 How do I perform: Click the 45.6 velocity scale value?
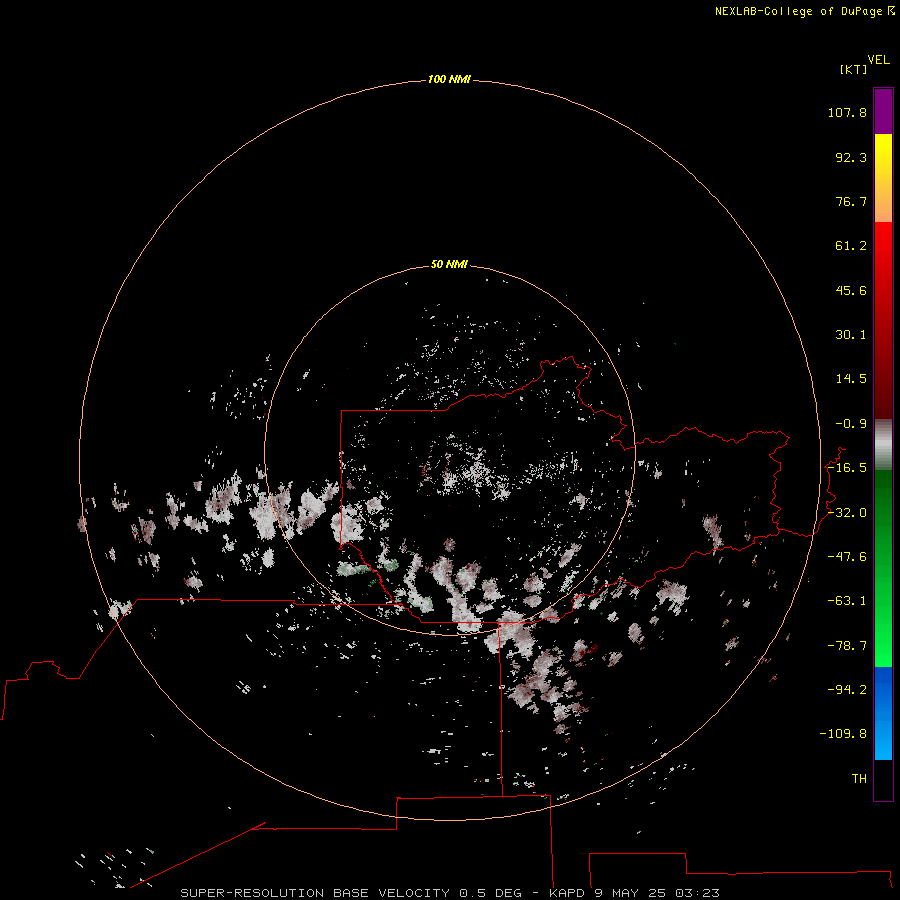(851, 290)
